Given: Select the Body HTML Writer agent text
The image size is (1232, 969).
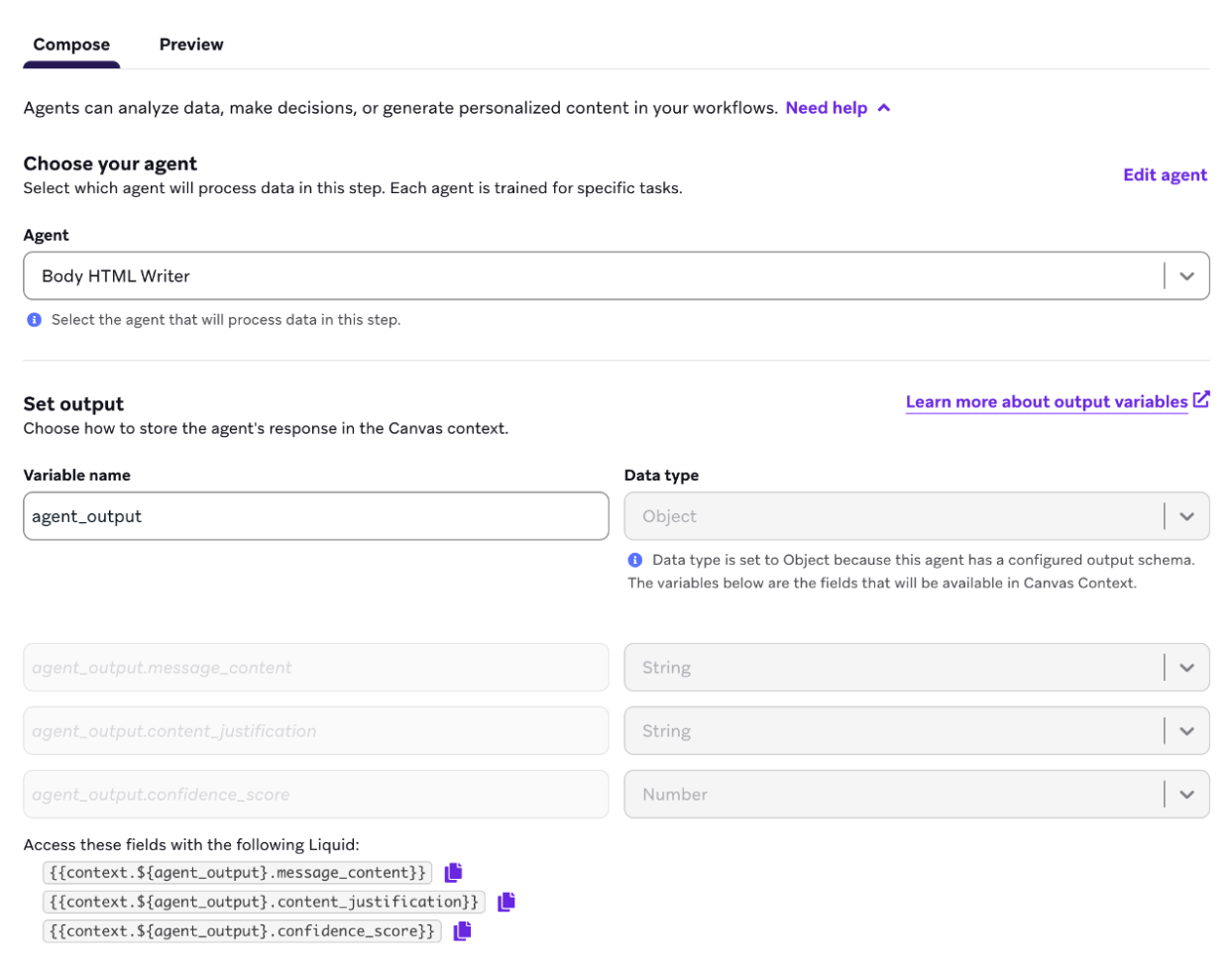Looking at the screenshot, I should tap(114, 275).
